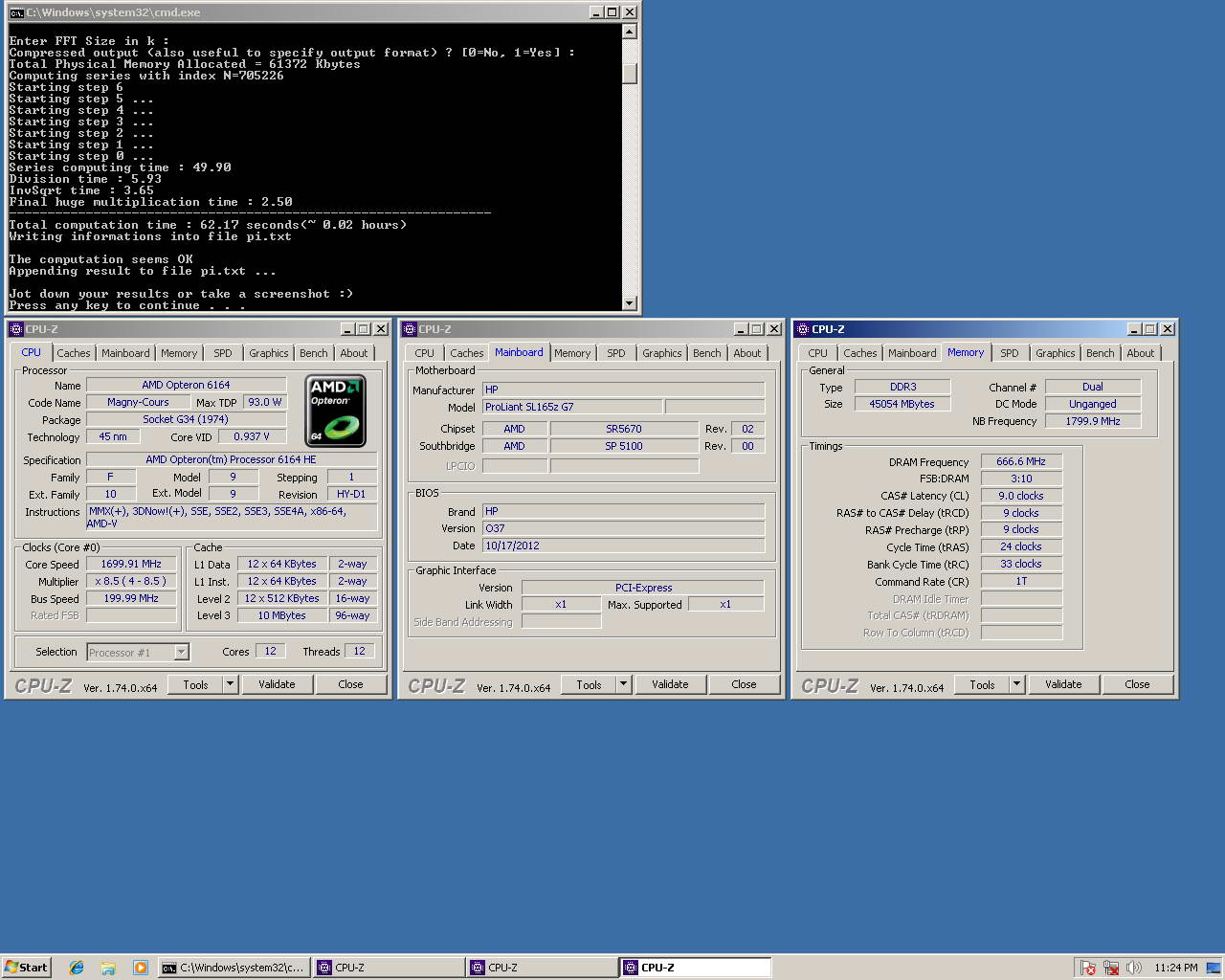Click the ProLiant SL165z G7 model field
Viewport: 1225px width, 980px height.
coord(572,407)
